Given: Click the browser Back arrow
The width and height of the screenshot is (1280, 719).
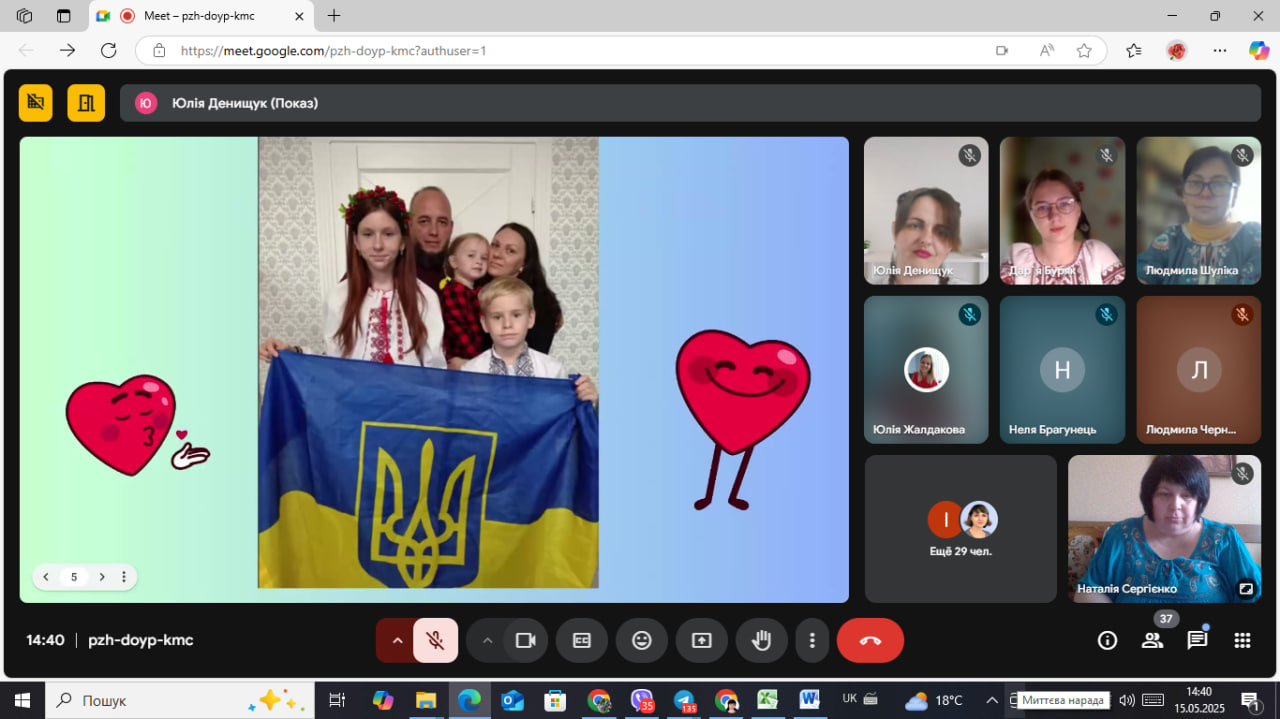Looking at the screenshot, I should [x=26, y=50].
